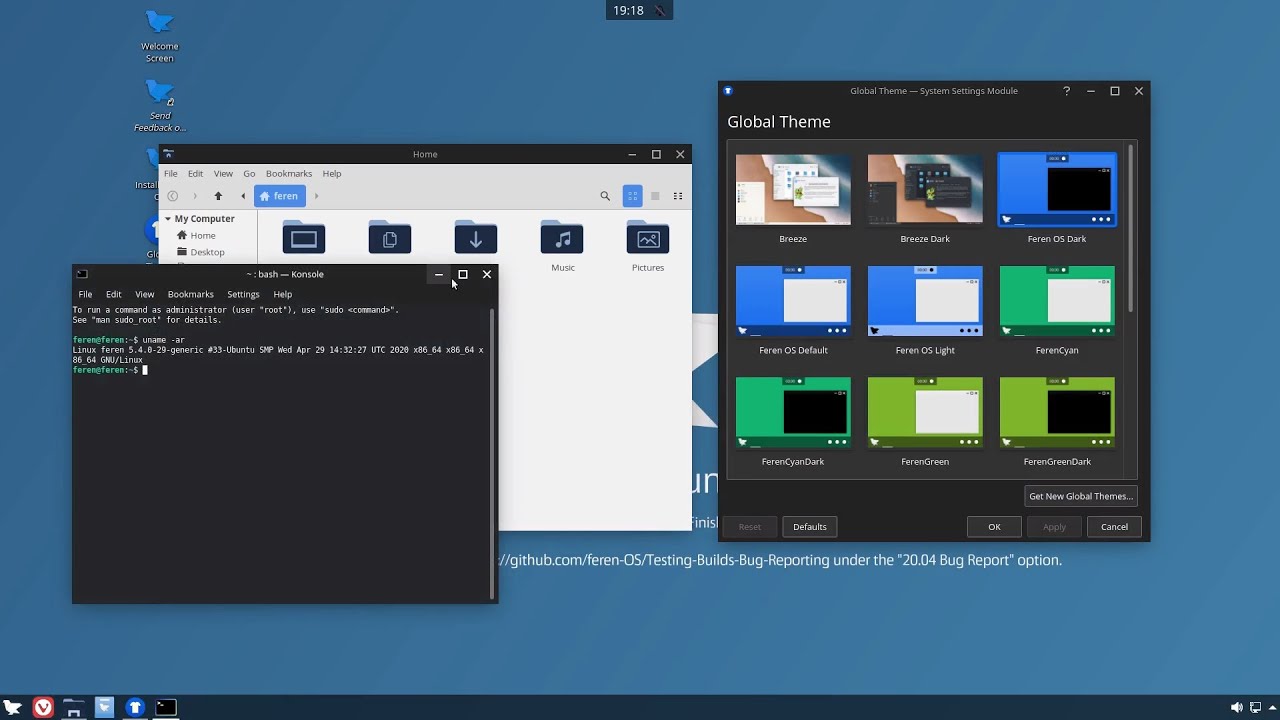Open Edit menu in Home window

coord(195,174)
